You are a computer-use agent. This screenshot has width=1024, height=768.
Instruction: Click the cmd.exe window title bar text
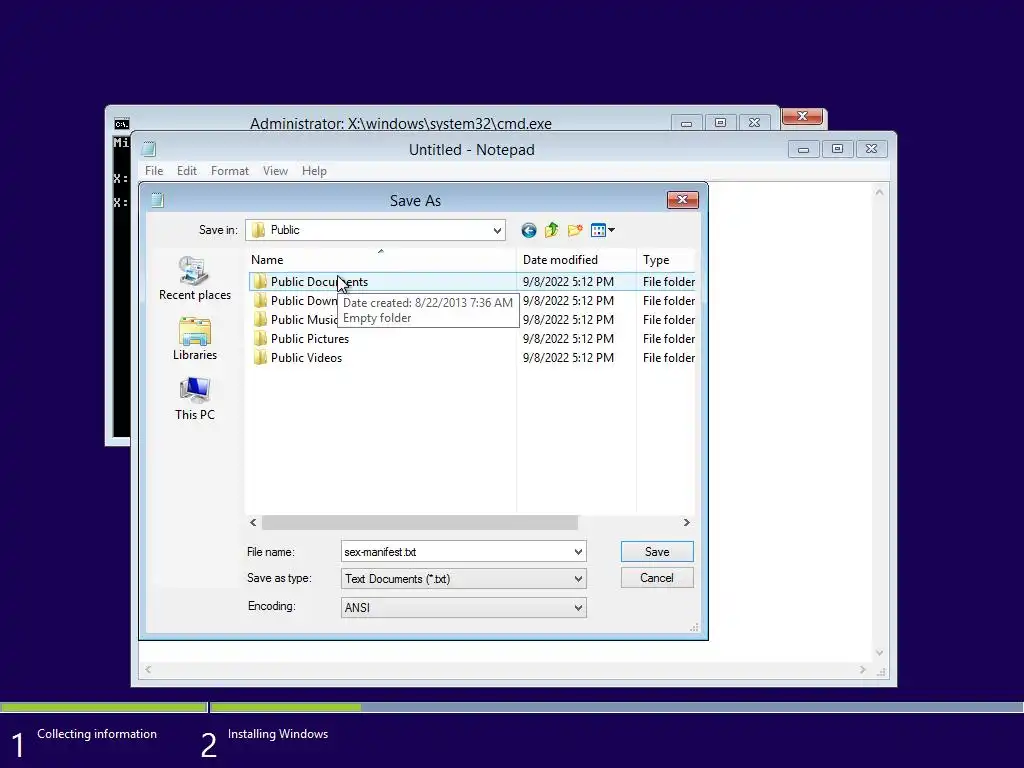[400, 123]
